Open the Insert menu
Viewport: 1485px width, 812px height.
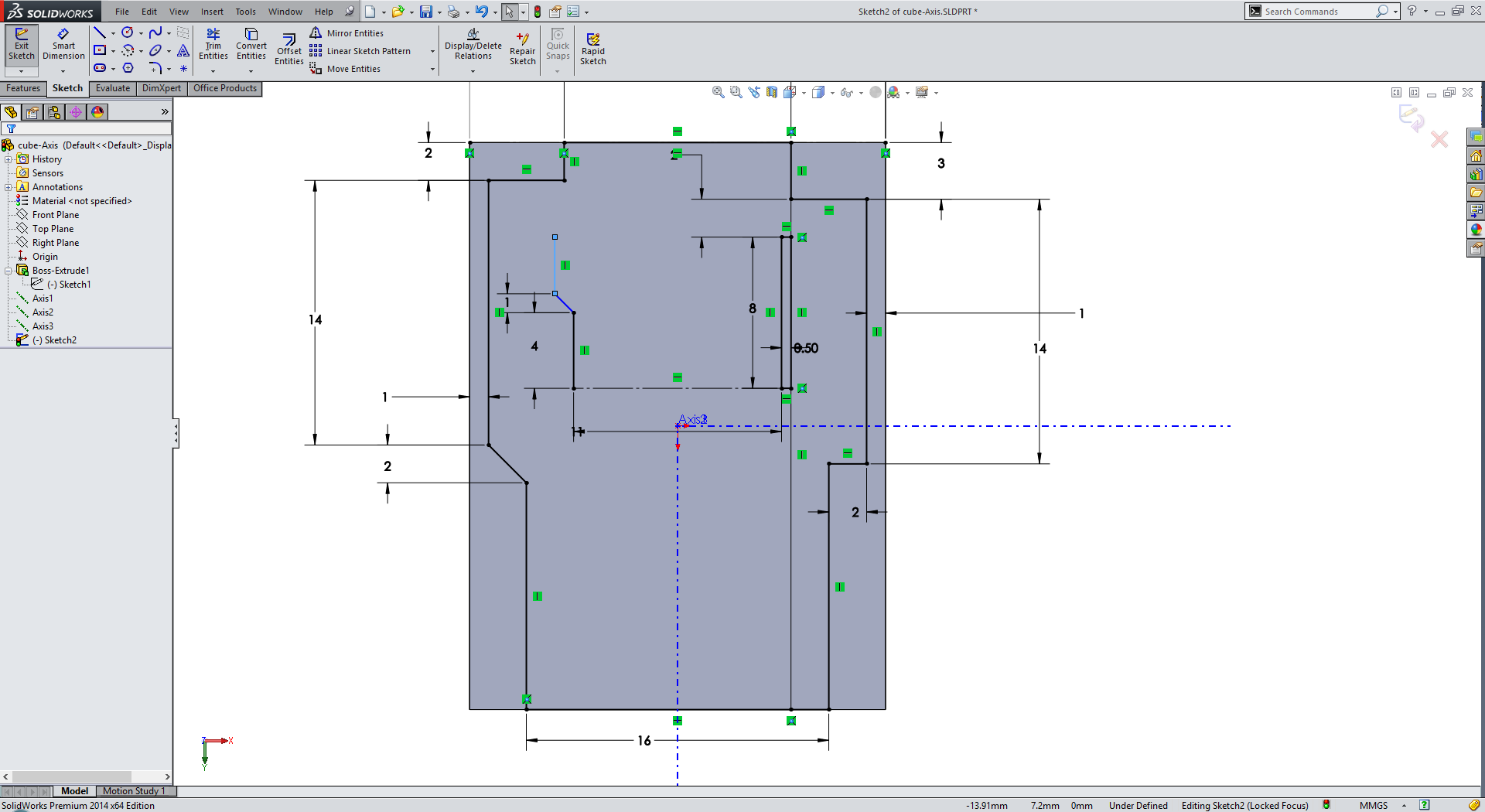point(212,12)
